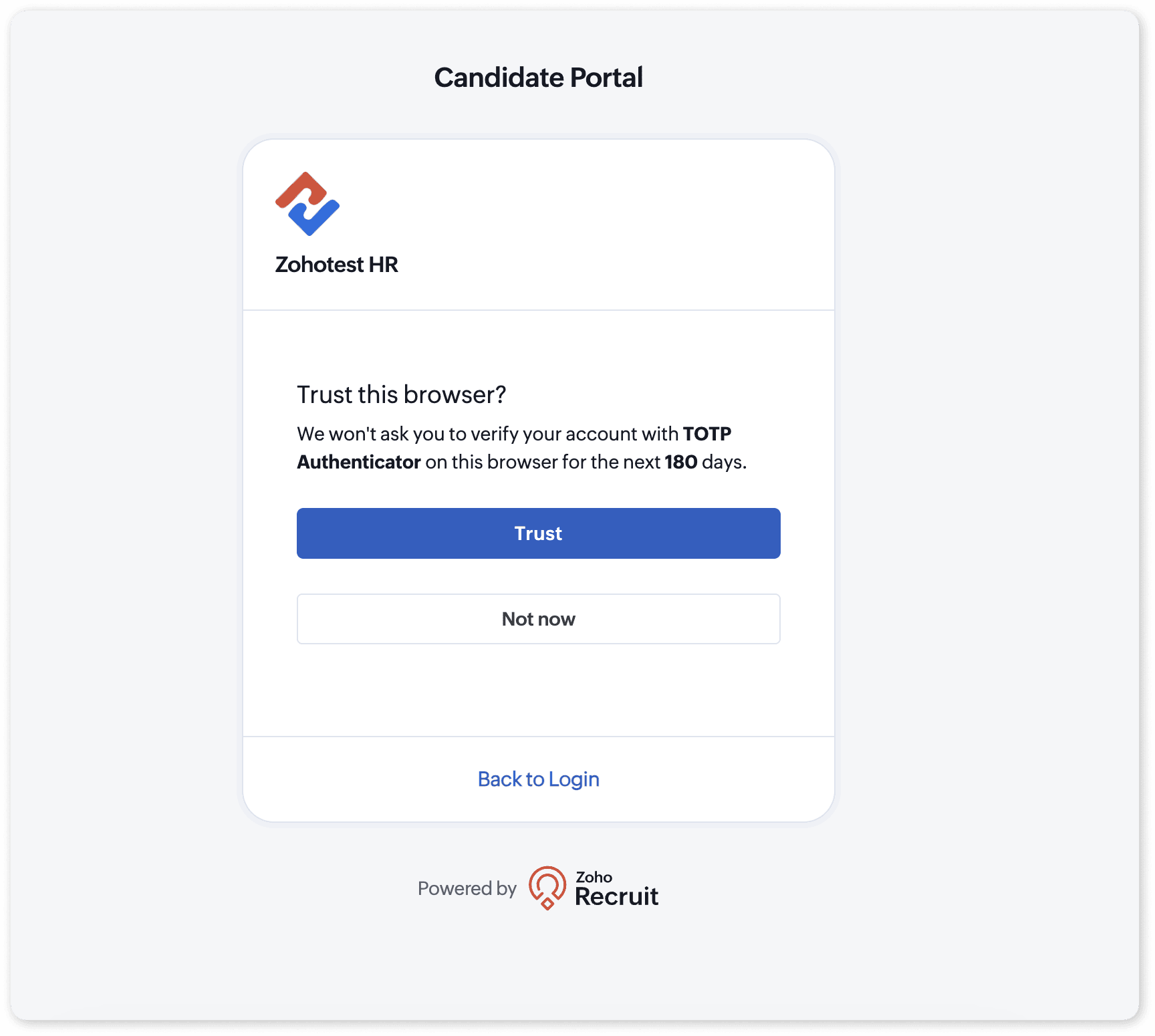
Task: Click the "Trust this browser?" heading
Action: (401, 395)
